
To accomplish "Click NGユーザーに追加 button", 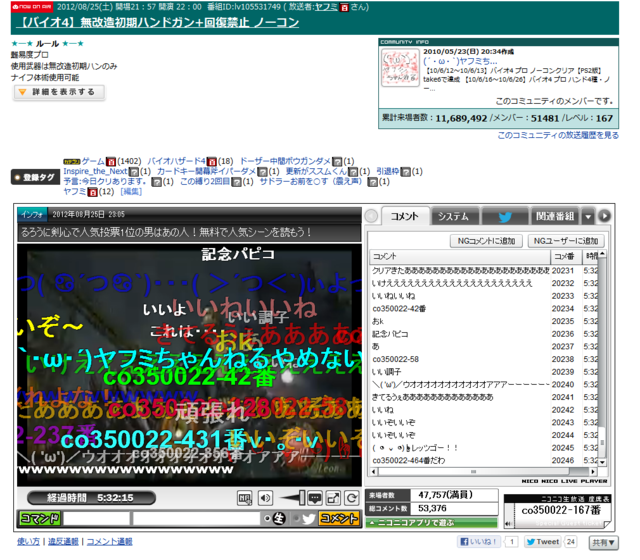I will click(x=566, y=241).
